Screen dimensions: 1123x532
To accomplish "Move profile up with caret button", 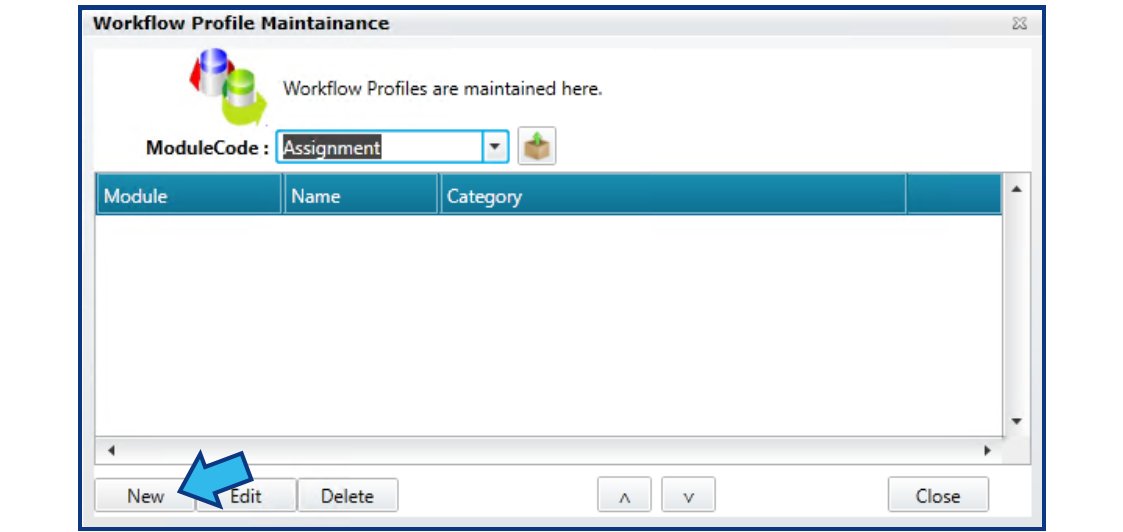I will tap(624, 495).
